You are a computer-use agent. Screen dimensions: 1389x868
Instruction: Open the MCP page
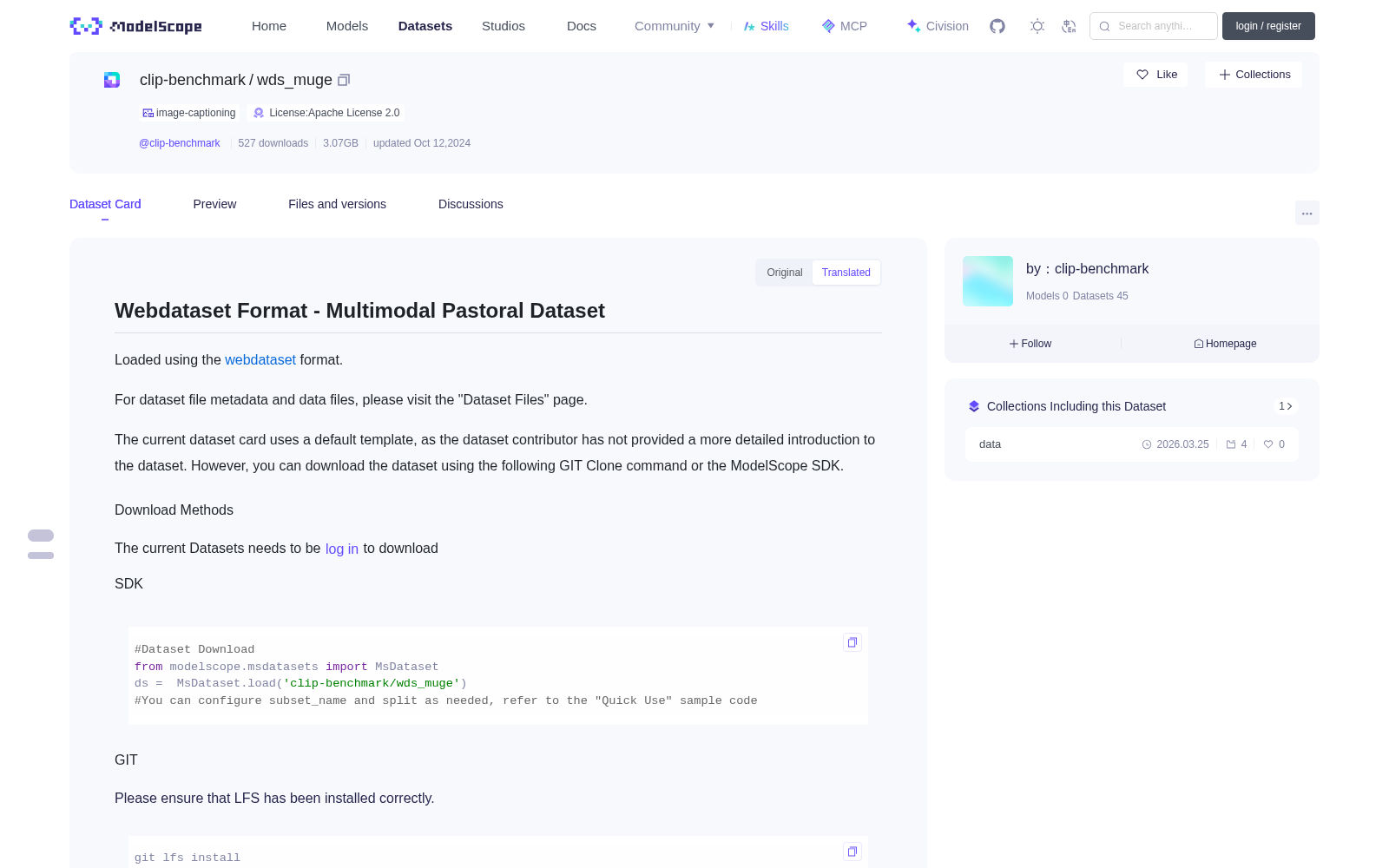[x=844, y=26]
